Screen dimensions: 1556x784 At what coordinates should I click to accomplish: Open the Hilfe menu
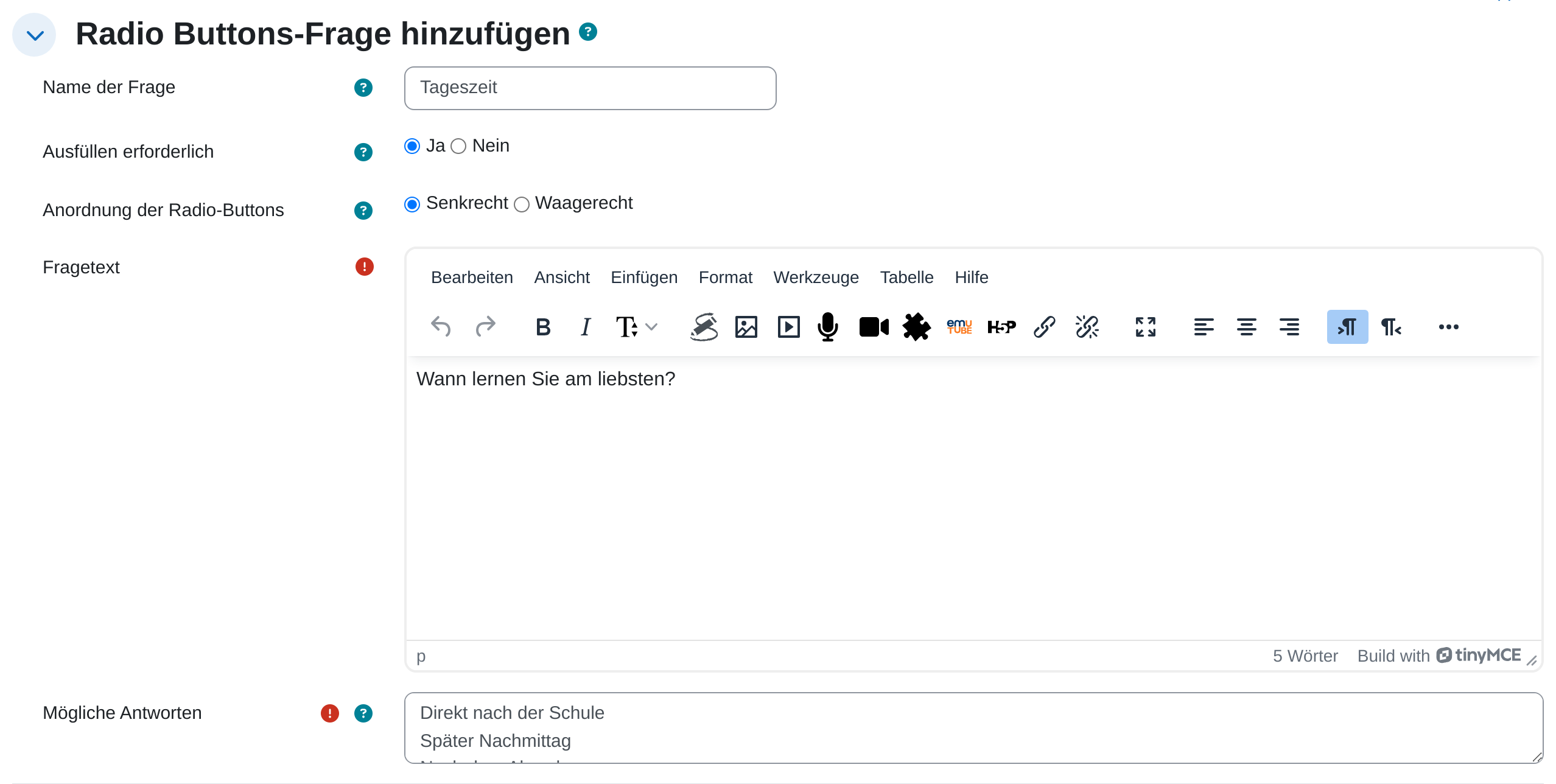click(x=971, y=278)
